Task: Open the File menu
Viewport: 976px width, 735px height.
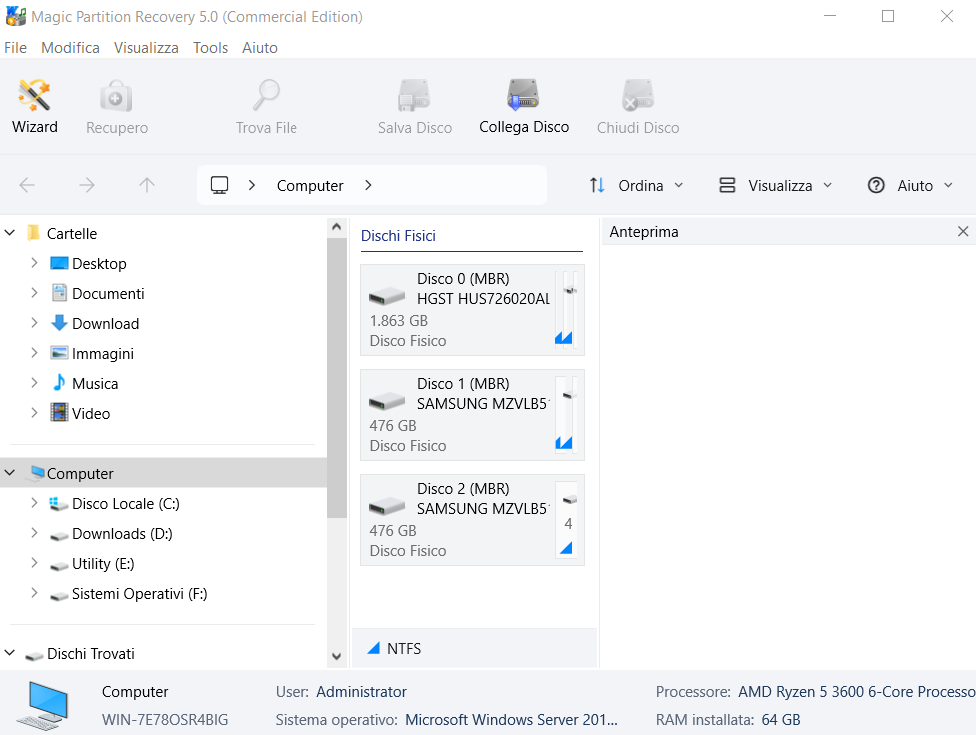Action: click(16, 48)
